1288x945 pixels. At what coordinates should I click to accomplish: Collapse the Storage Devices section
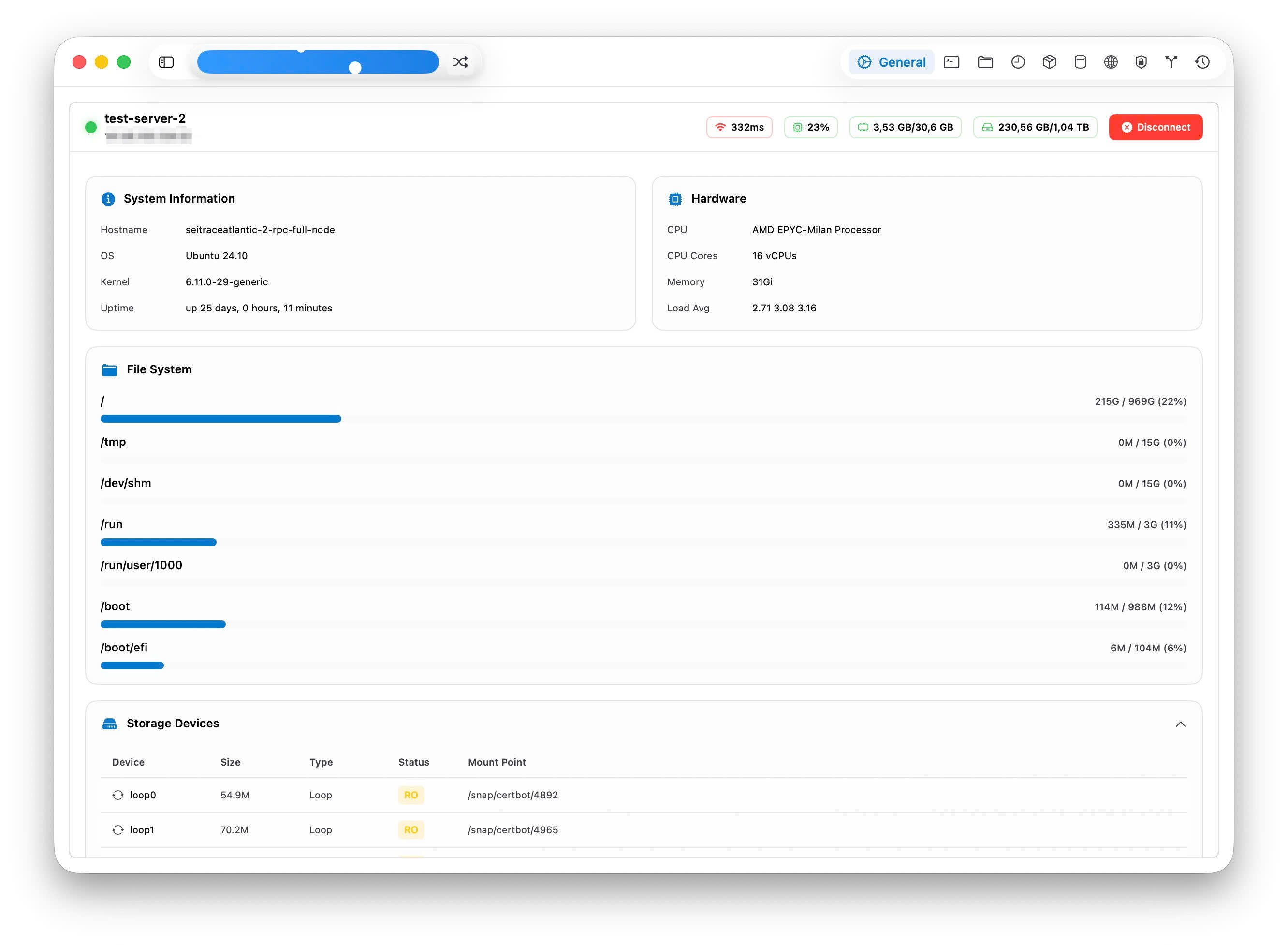click(x=1181, y=724)
